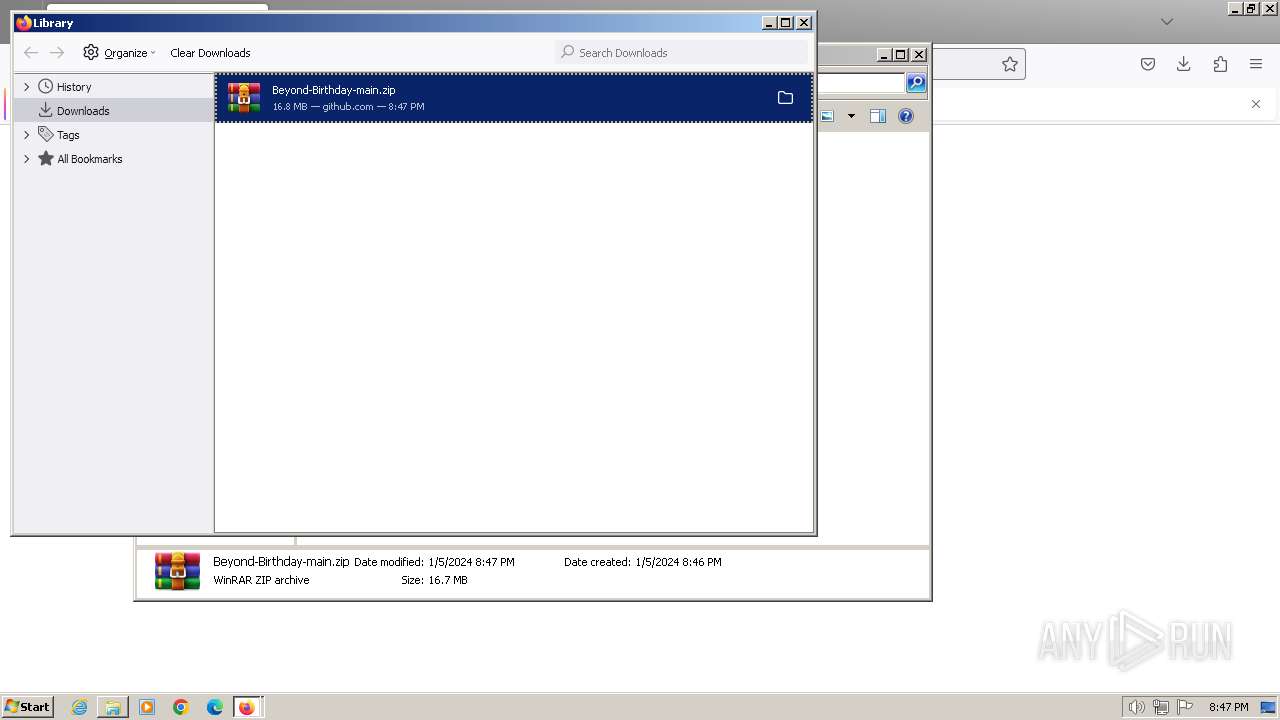Minimize the Explorer window behind Library
This screenshot has width=1280, height=720.
click(x=883, y=55)
